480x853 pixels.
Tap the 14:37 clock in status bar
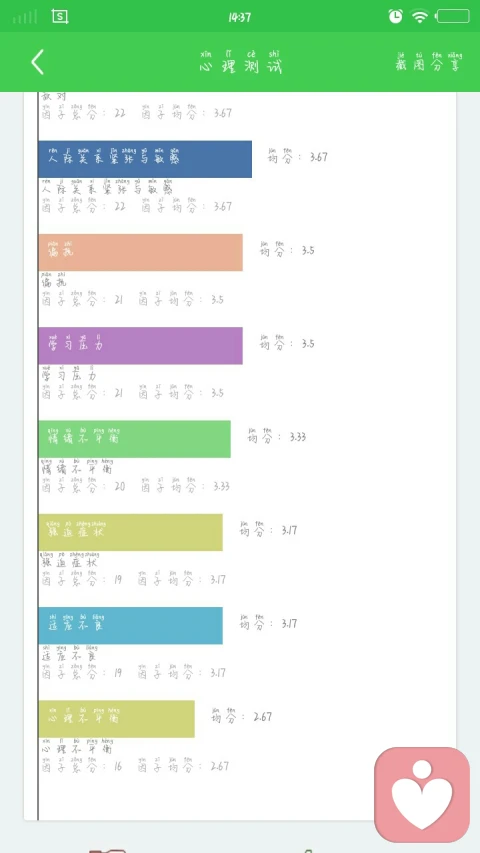pos(240,17)
